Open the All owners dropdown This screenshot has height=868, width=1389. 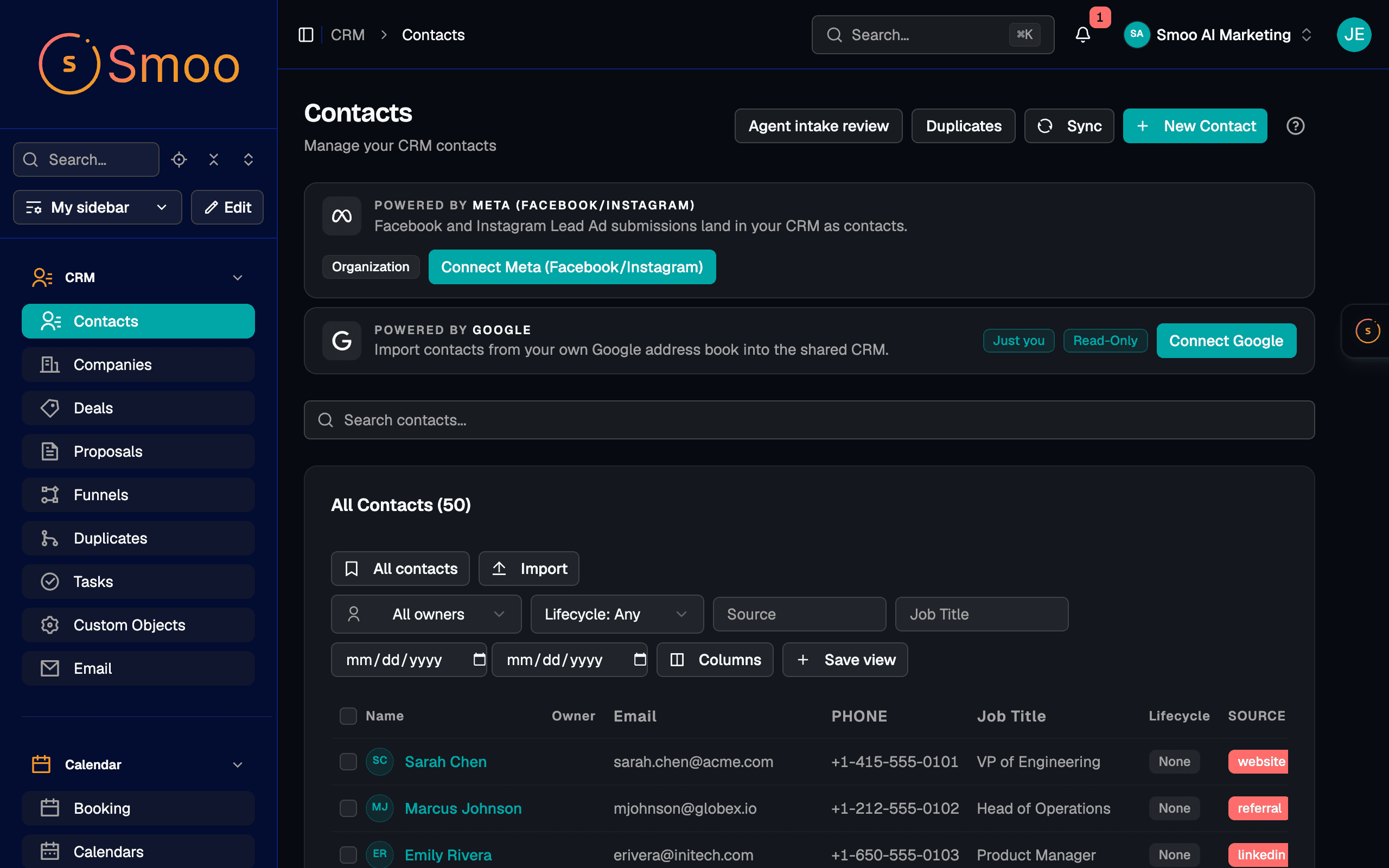pyautogui.click(x=426, y=614)
